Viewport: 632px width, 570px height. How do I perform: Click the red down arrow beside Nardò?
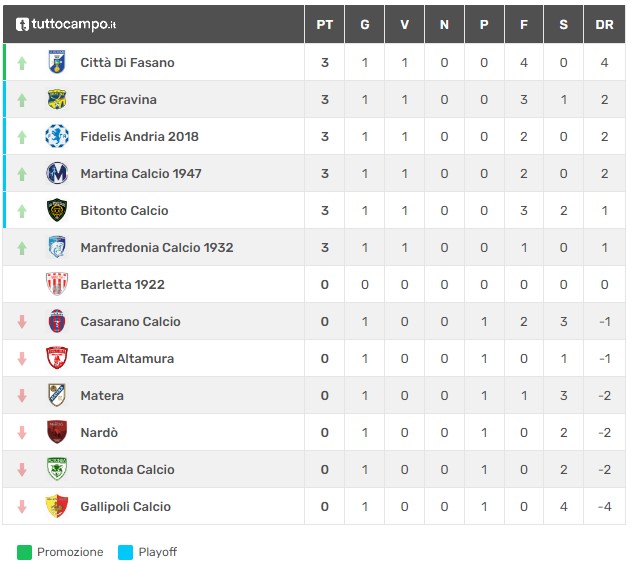click(x=22, y=433)
